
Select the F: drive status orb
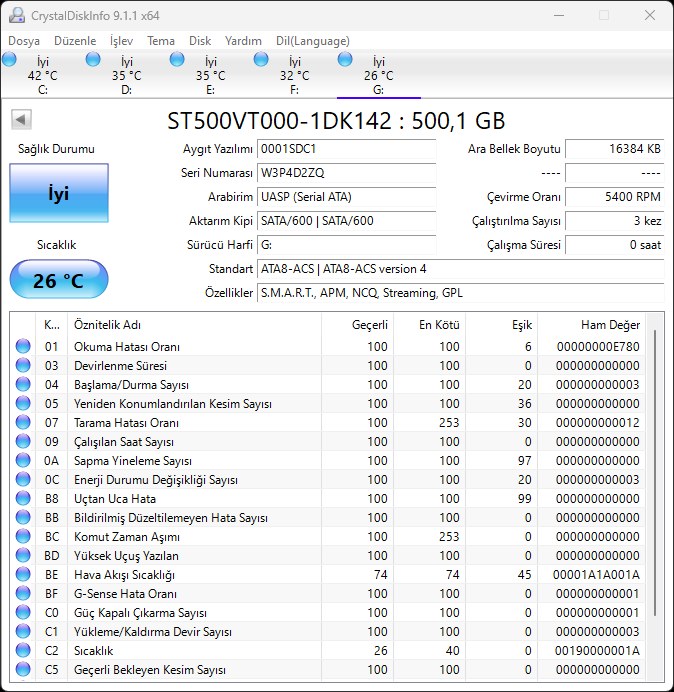click(261, 59)
